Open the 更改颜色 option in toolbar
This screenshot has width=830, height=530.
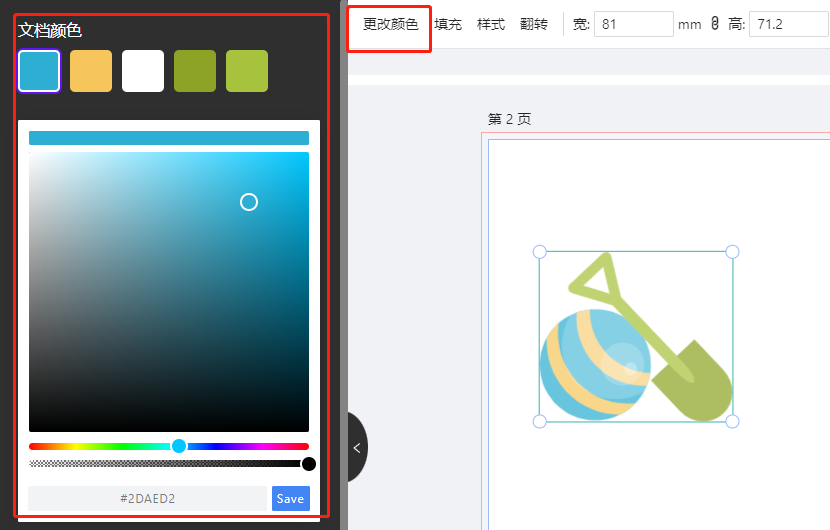coord(390,24)
